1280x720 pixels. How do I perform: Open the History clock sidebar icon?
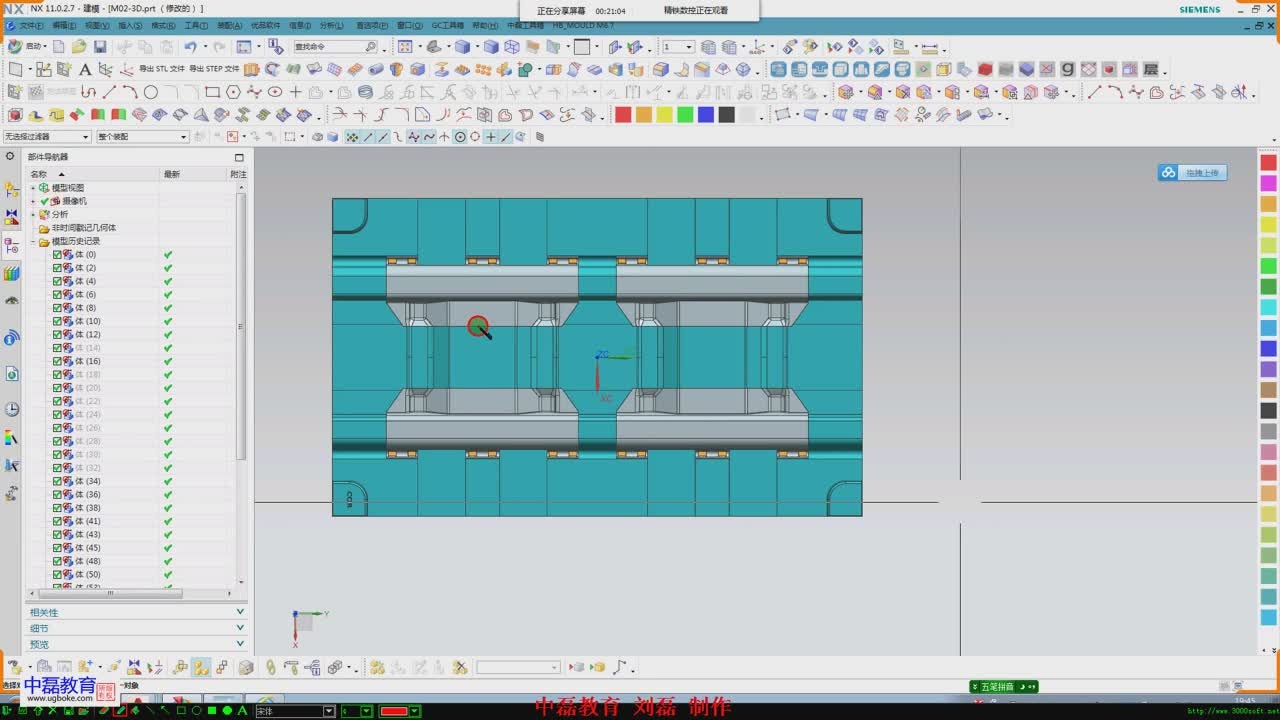pyautogui.click(x=12, y=409)
